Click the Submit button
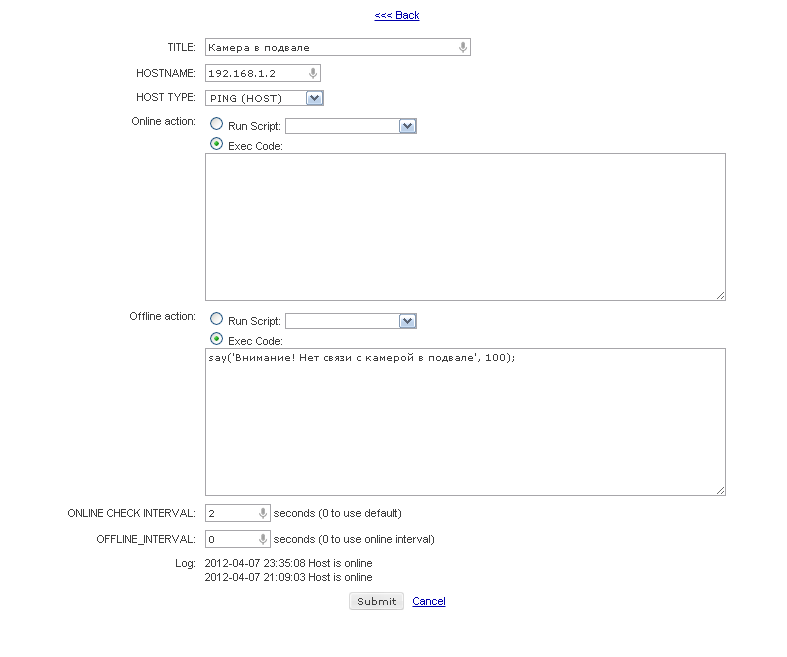 pos(376,601)
